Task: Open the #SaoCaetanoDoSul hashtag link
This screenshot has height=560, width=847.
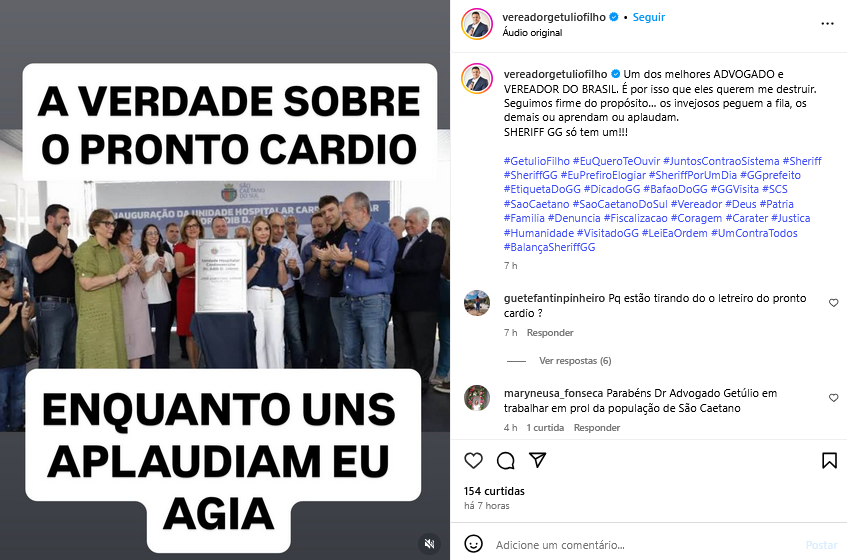Action: (620, 204)
